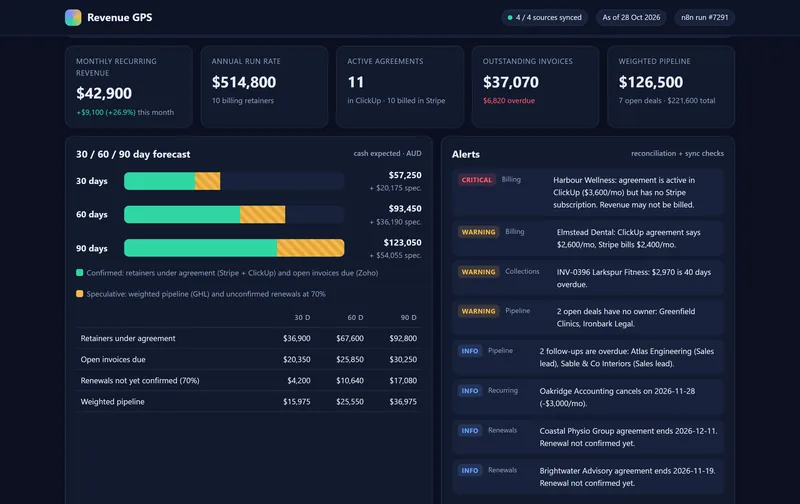Click the +$9,100 (+26.9%) growth figure
This screenshot has width=800, height=504.
(x=106, y=112)
